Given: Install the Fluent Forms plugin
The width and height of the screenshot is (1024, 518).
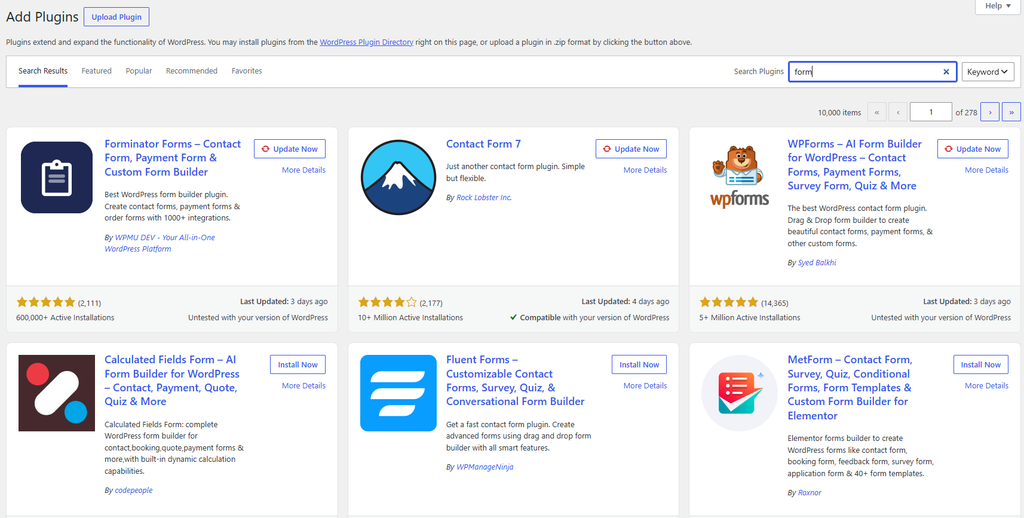Looking at the screenshot, I should point(639,364).
